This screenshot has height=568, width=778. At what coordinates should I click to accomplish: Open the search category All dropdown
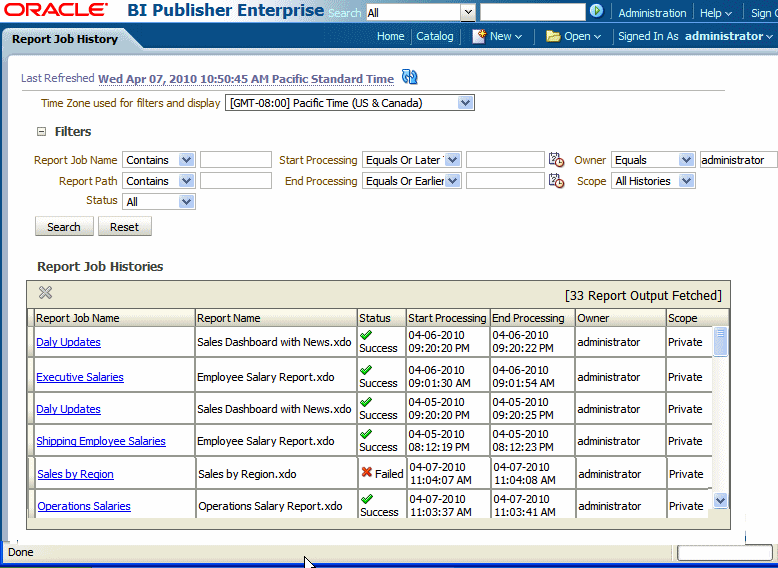coord(467,12)
